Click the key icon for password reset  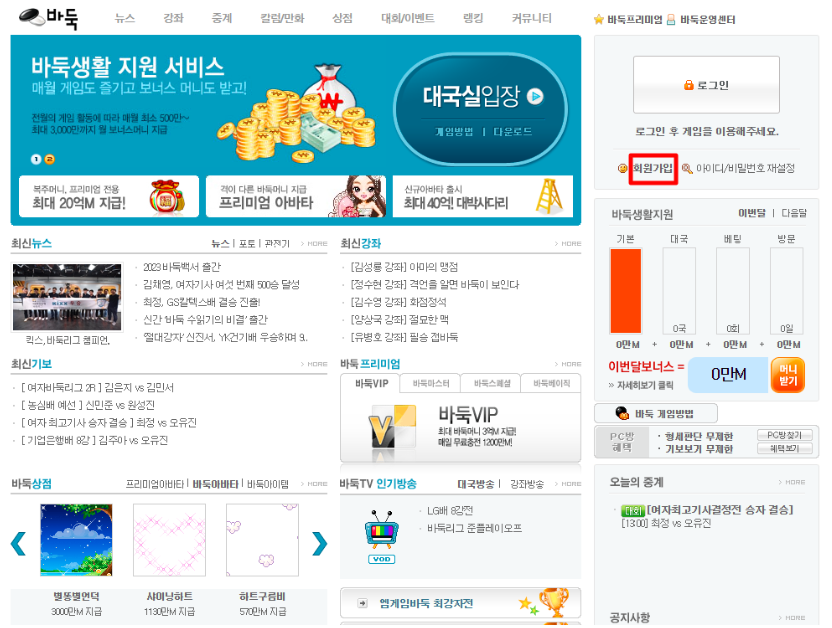click(687, 168)
